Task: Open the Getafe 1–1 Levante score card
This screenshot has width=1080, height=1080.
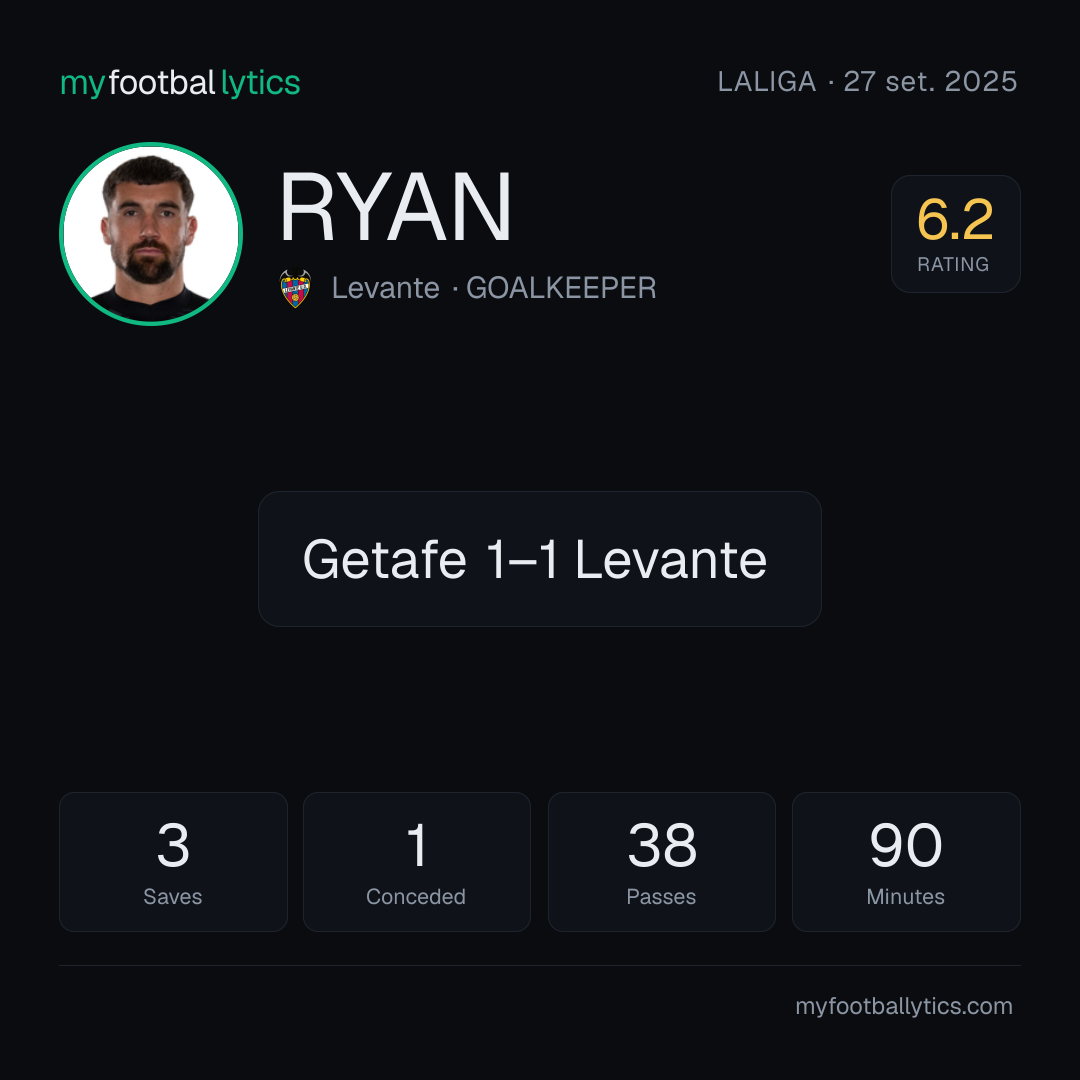Action: click(539, 559)
